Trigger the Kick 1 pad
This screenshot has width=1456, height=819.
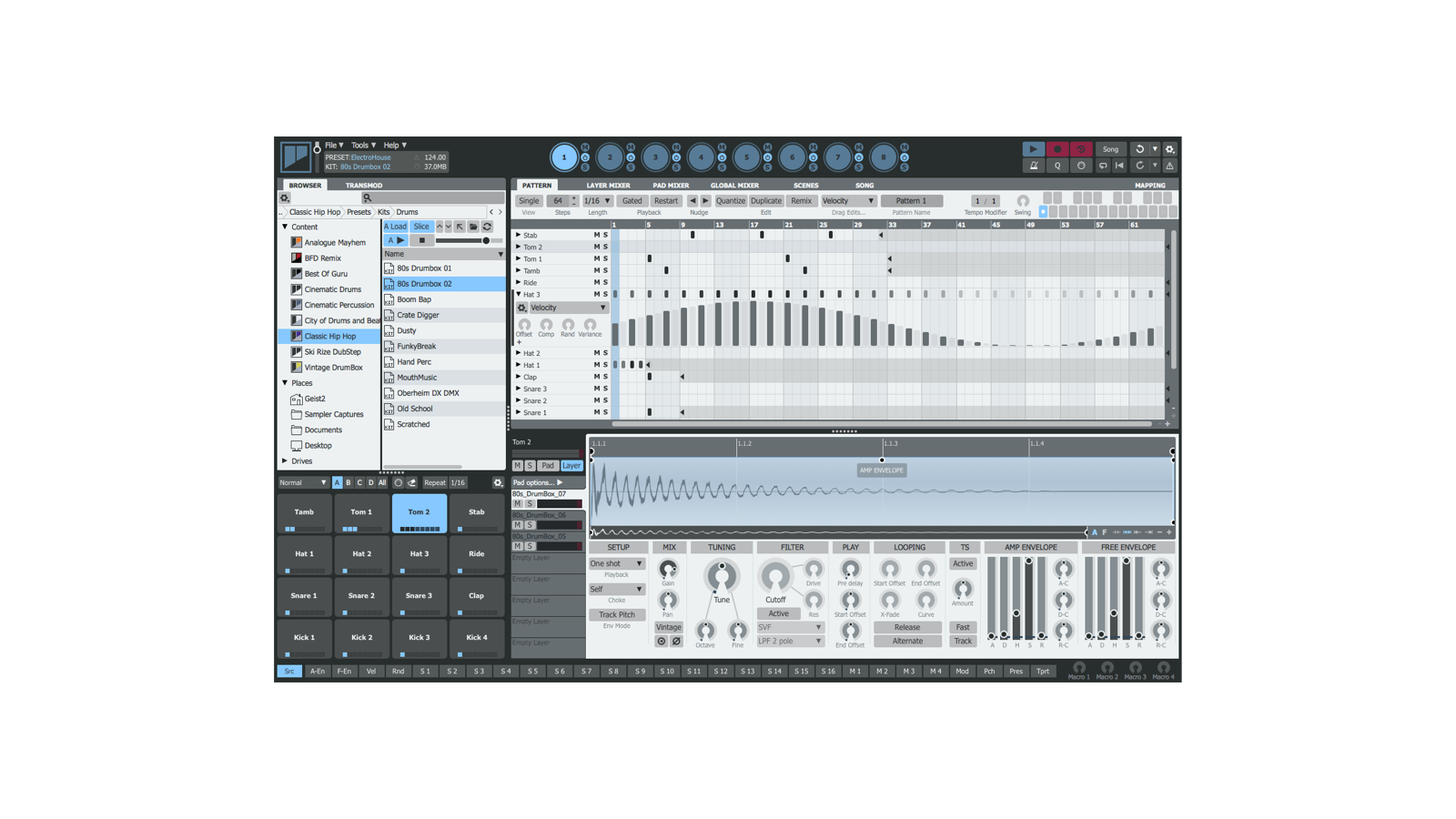click(x=304, y=638)
